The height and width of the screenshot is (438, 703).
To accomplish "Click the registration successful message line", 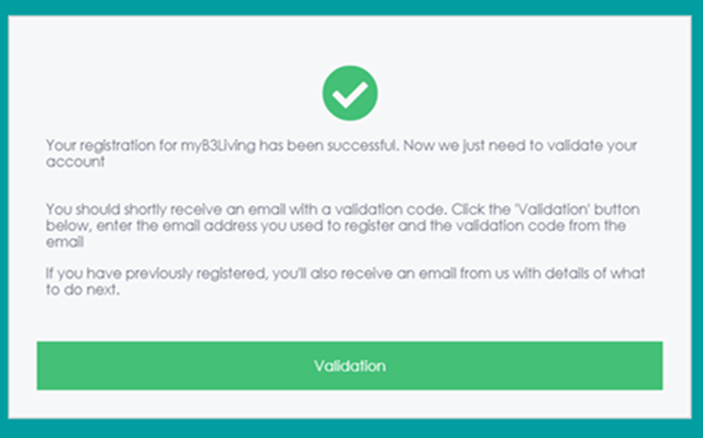I will tap(341, 146).
